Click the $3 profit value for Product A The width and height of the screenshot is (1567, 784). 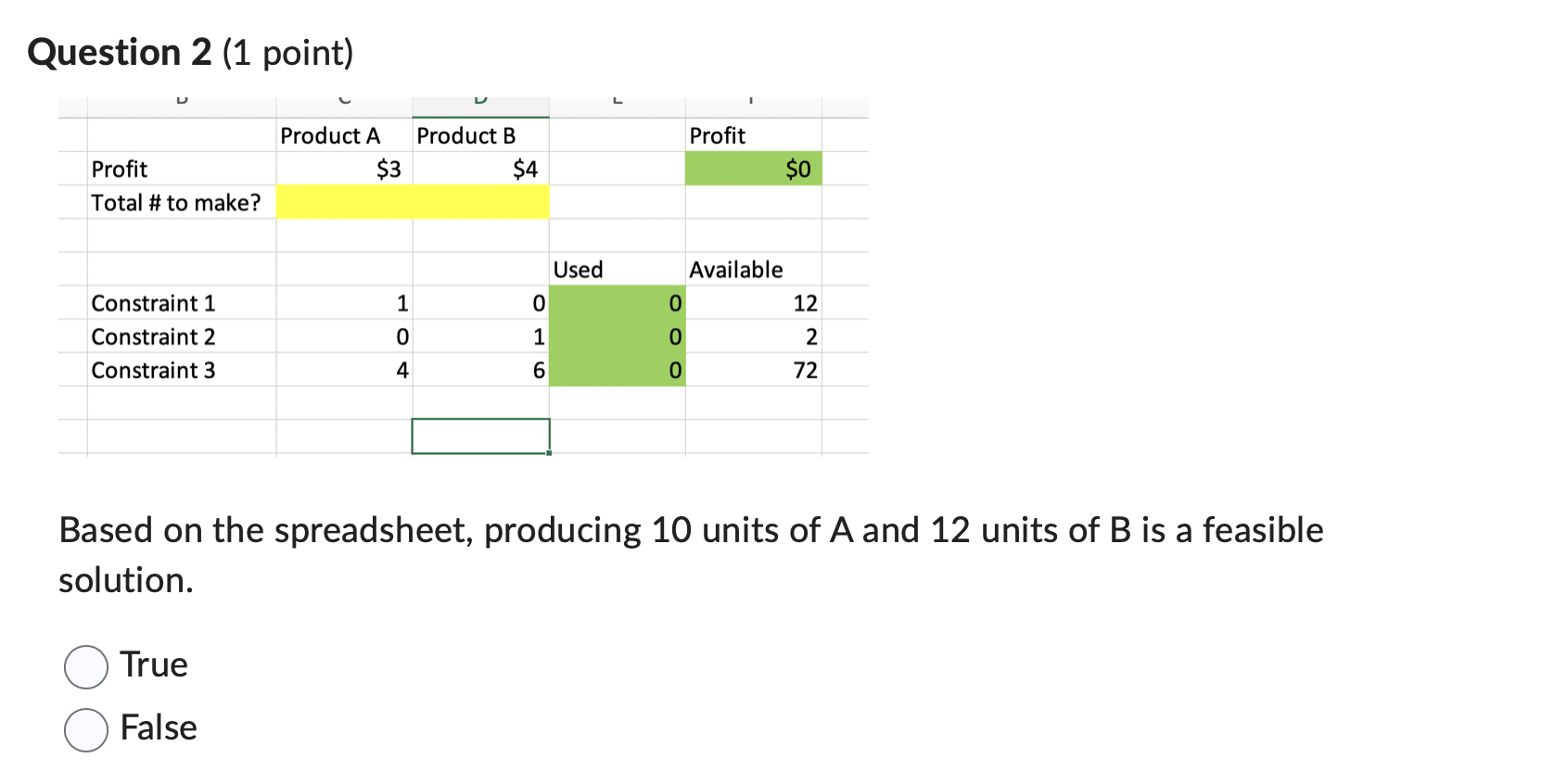[x=387, y=169]
